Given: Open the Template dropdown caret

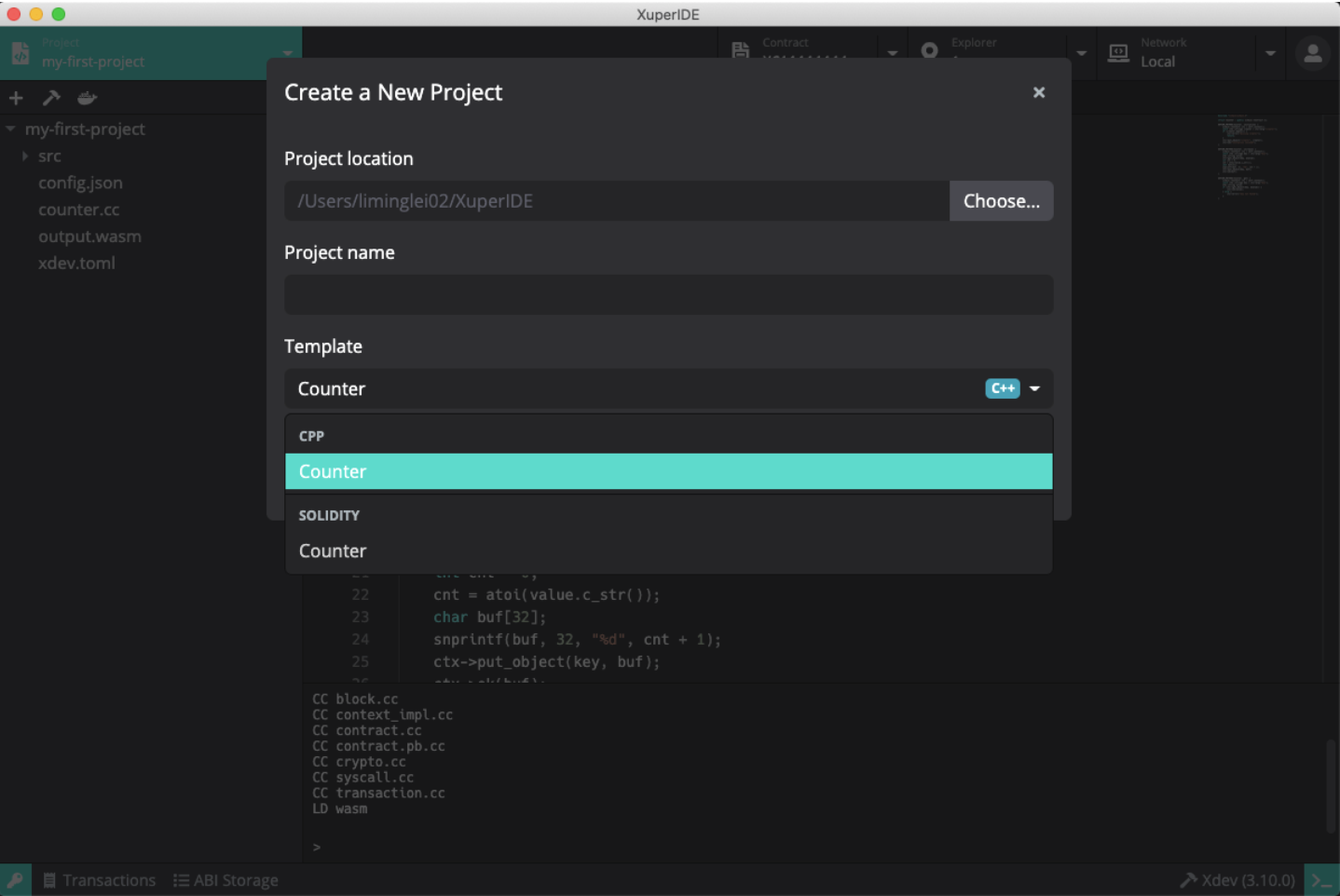Looking at the screenshot, I should [1034, 388].
